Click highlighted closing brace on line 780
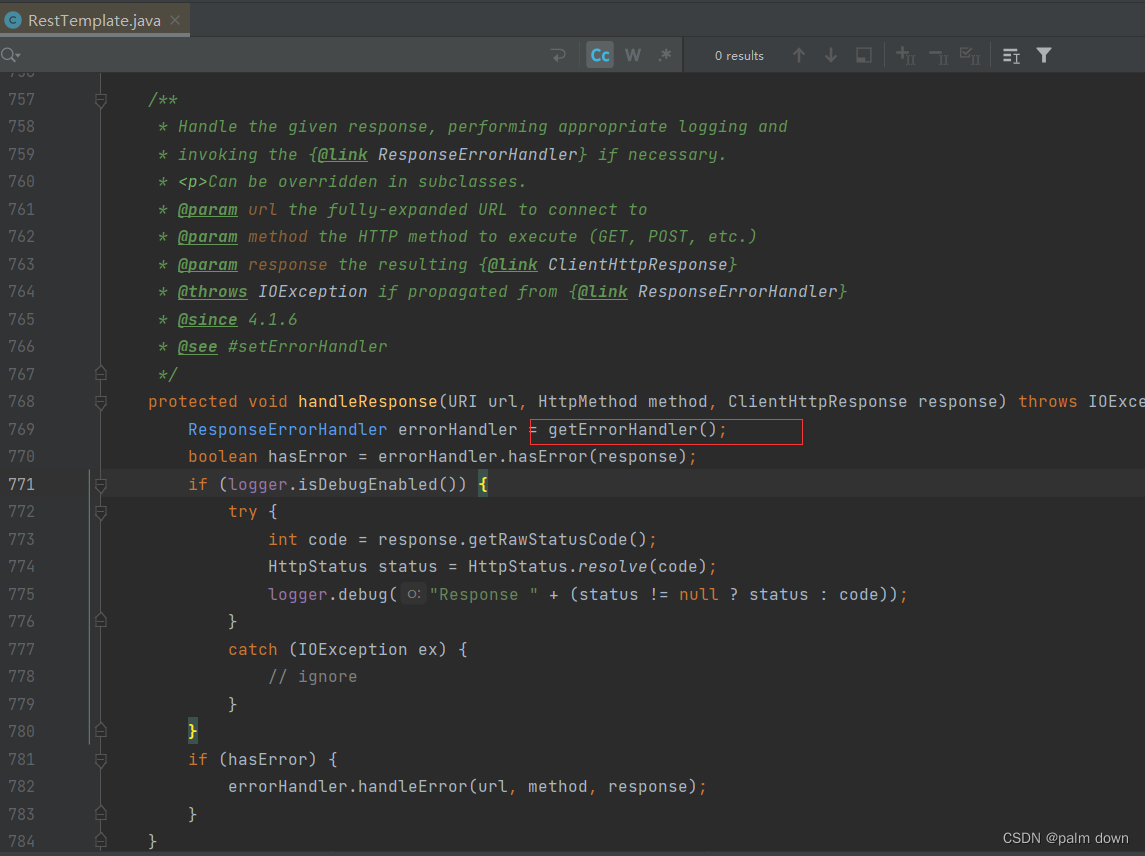This screenshot has height=856, width=1145. pyautogui.click(x=193, y=731)
